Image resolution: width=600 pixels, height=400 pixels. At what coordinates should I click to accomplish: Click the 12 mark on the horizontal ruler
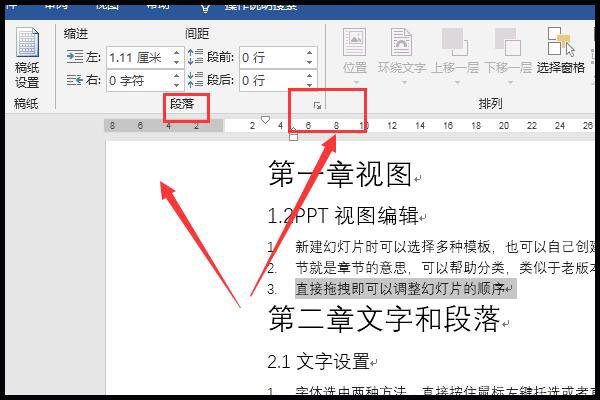(392, 126)
